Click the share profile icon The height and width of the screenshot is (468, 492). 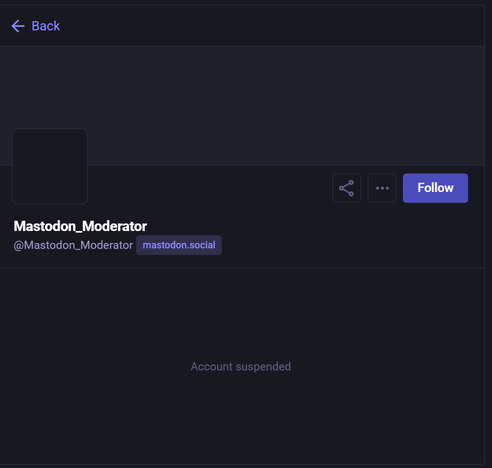pyautogui.click(x=347, y=188)
